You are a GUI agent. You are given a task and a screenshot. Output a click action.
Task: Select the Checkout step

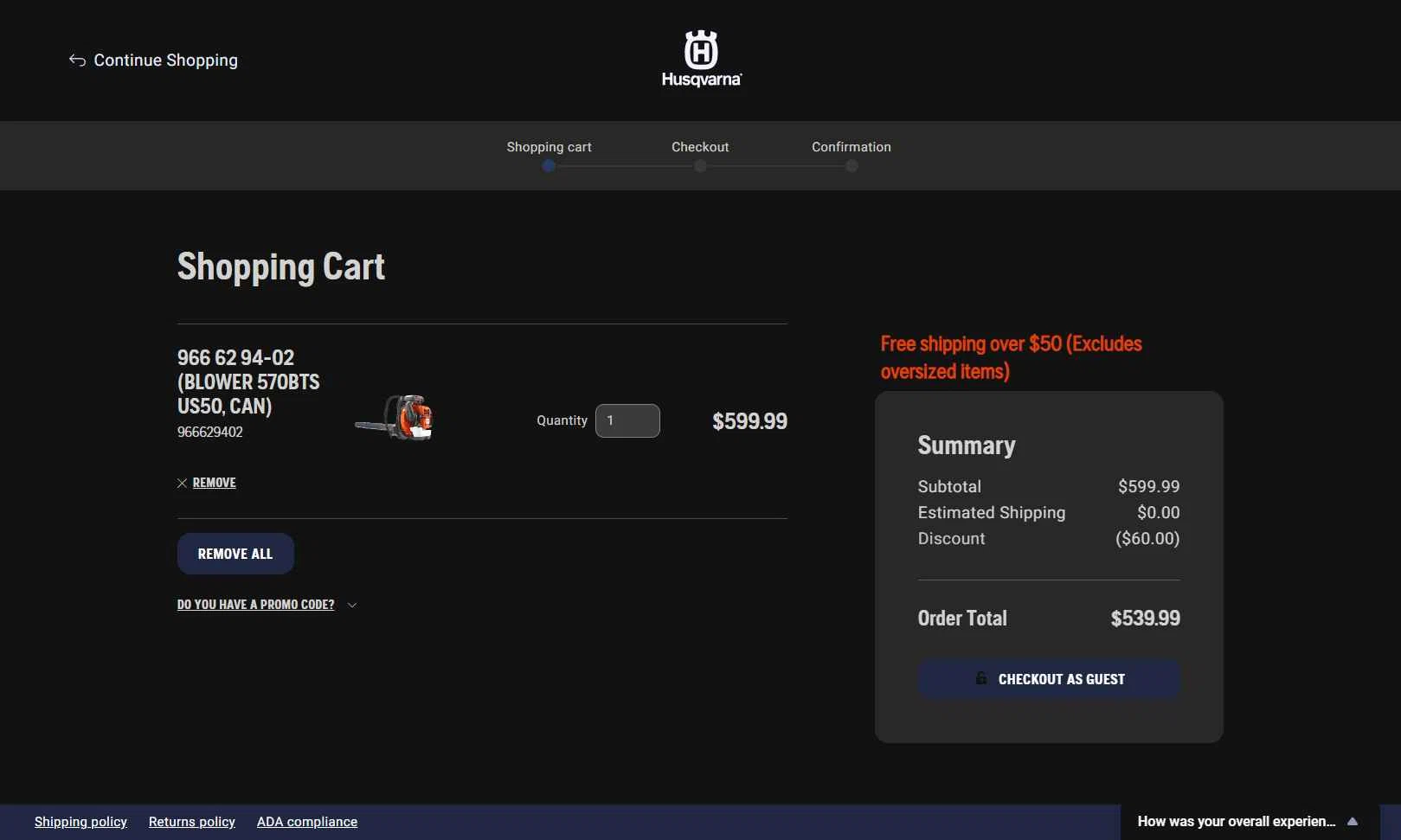pos(700,155)
